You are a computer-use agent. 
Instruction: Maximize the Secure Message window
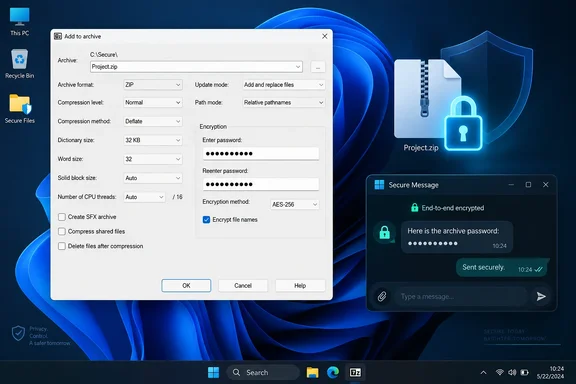[528, 184]
